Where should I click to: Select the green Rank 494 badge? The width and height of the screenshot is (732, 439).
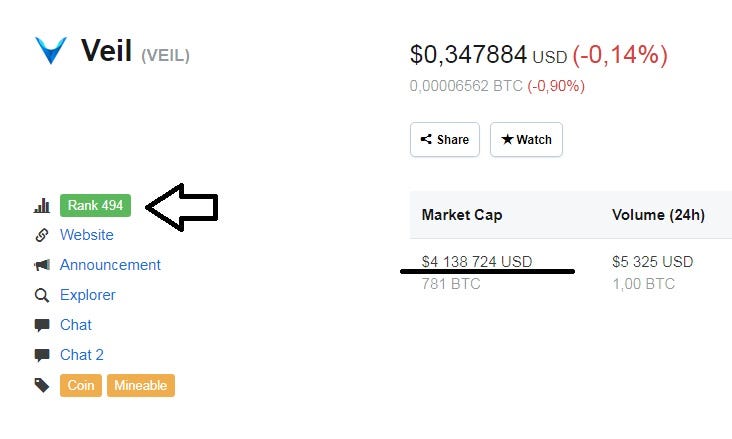(95, 205)
